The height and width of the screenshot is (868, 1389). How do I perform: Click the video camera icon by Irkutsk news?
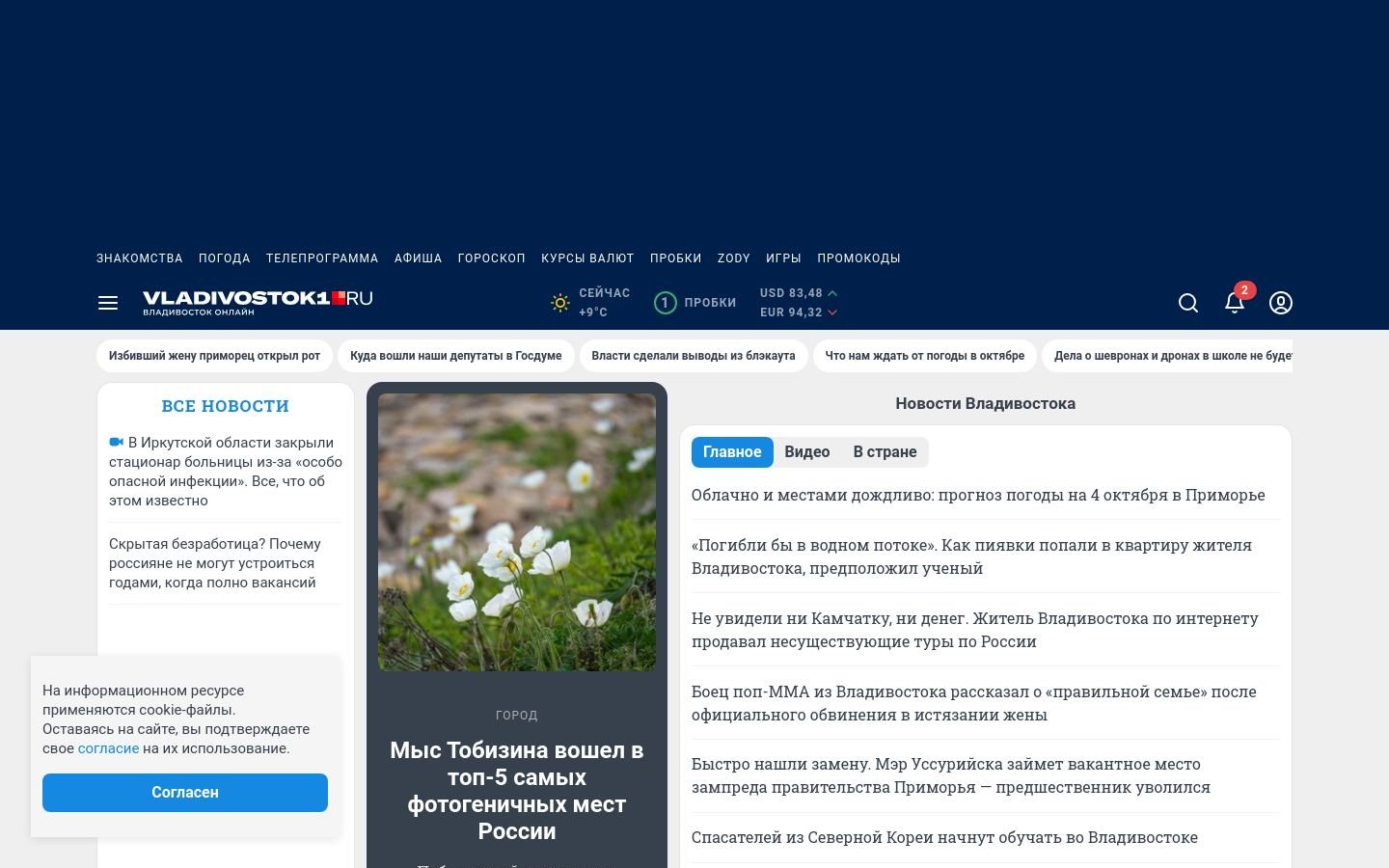(x=117, y=443)
